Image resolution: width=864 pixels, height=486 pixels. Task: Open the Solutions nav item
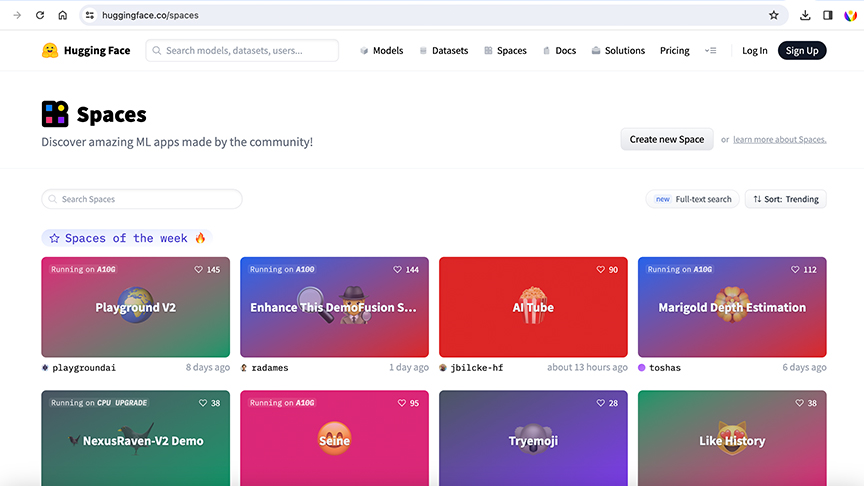pyautogui.click(x=618, y=51)
